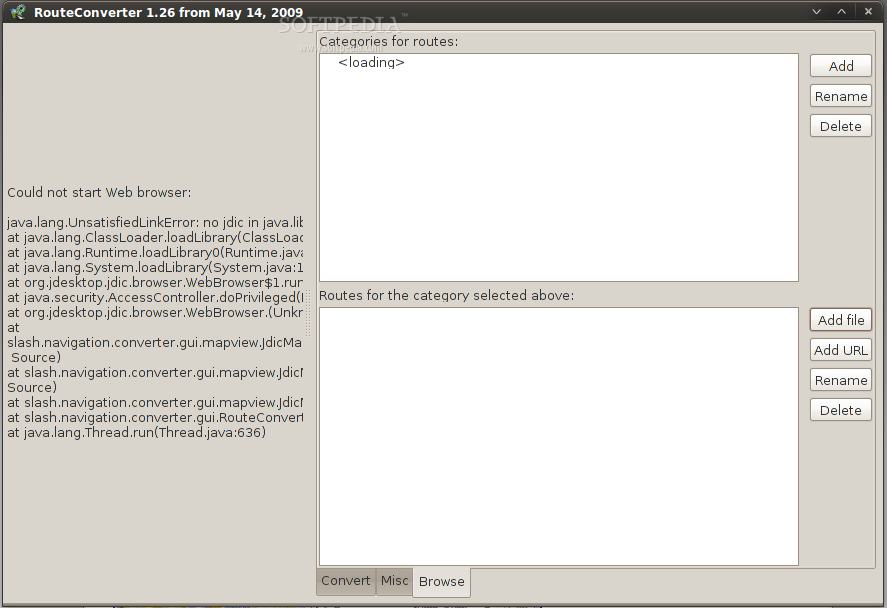The image size is (887, 608).
Task: Delete the selected route
Action: (841, 410)
